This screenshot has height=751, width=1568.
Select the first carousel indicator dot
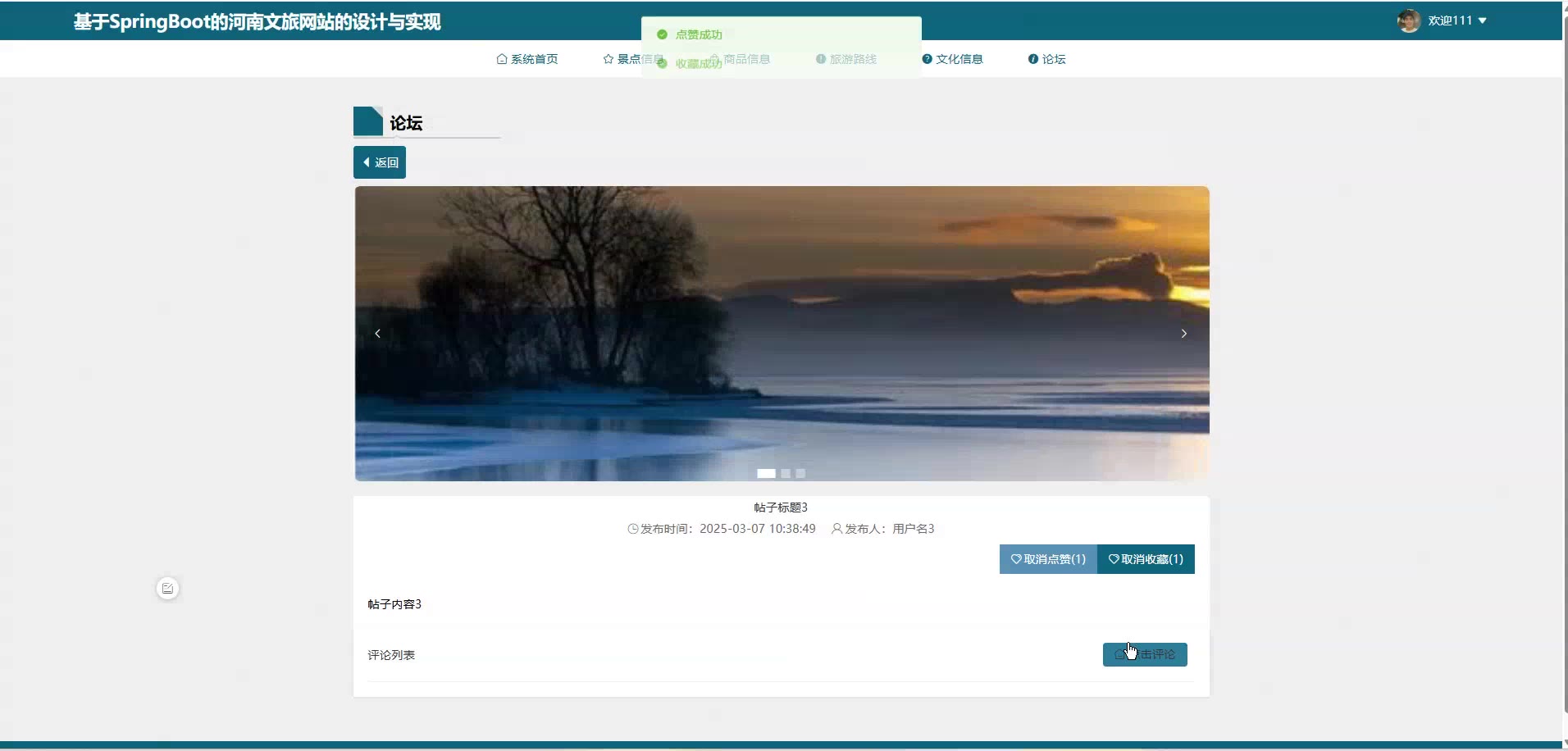[766, 473]
